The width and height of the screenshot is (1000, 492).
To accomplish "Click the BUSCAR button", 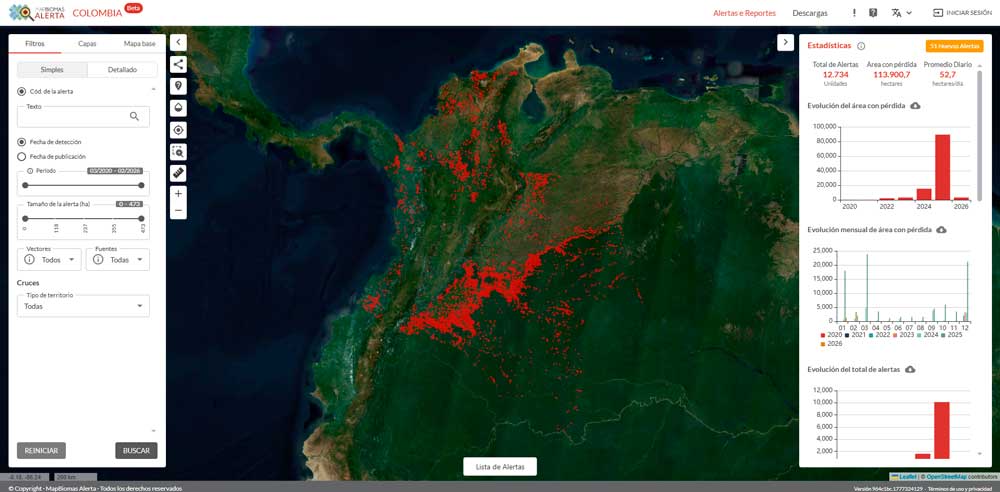I will point(136,451).
